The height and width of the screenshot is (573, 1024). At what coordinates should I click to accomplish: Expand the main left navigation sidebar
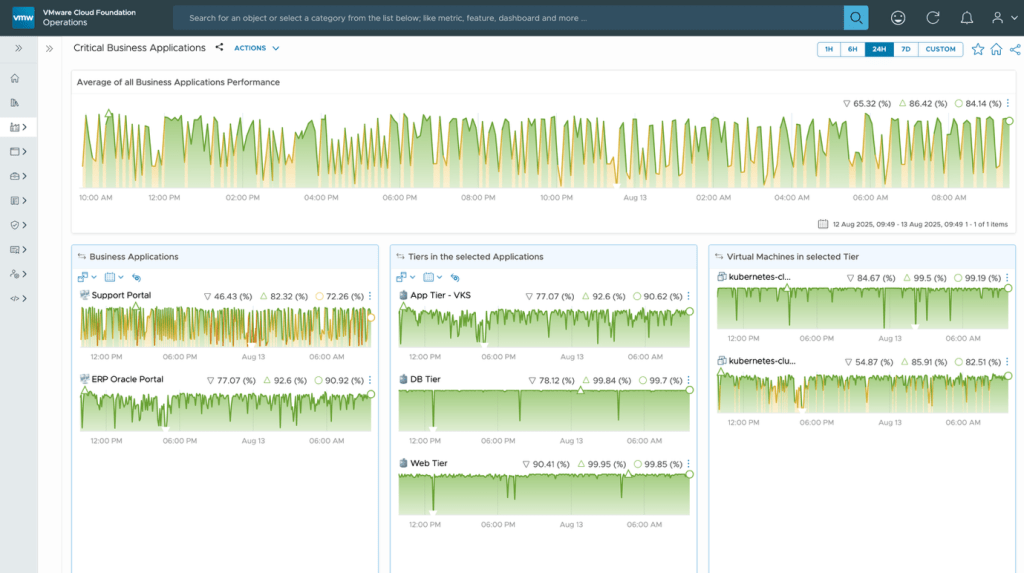click(18, 48)
